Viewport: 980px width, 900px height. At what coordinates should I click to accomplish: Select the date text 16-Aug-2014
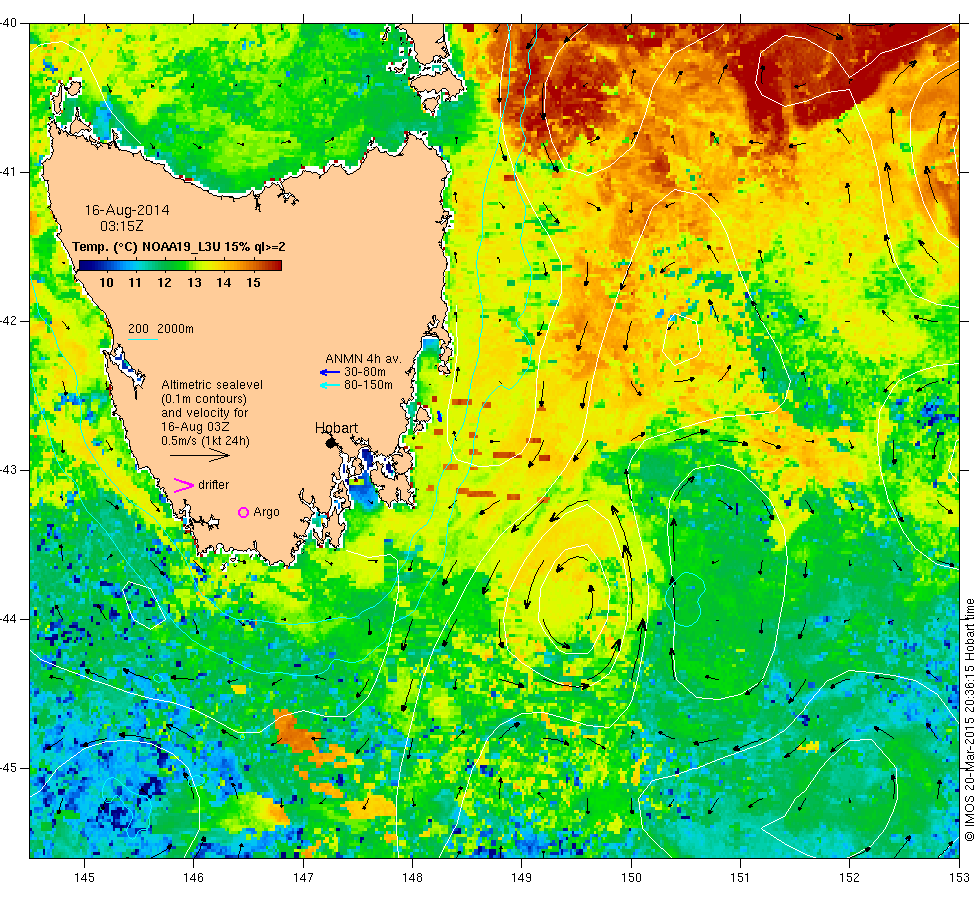127,210
